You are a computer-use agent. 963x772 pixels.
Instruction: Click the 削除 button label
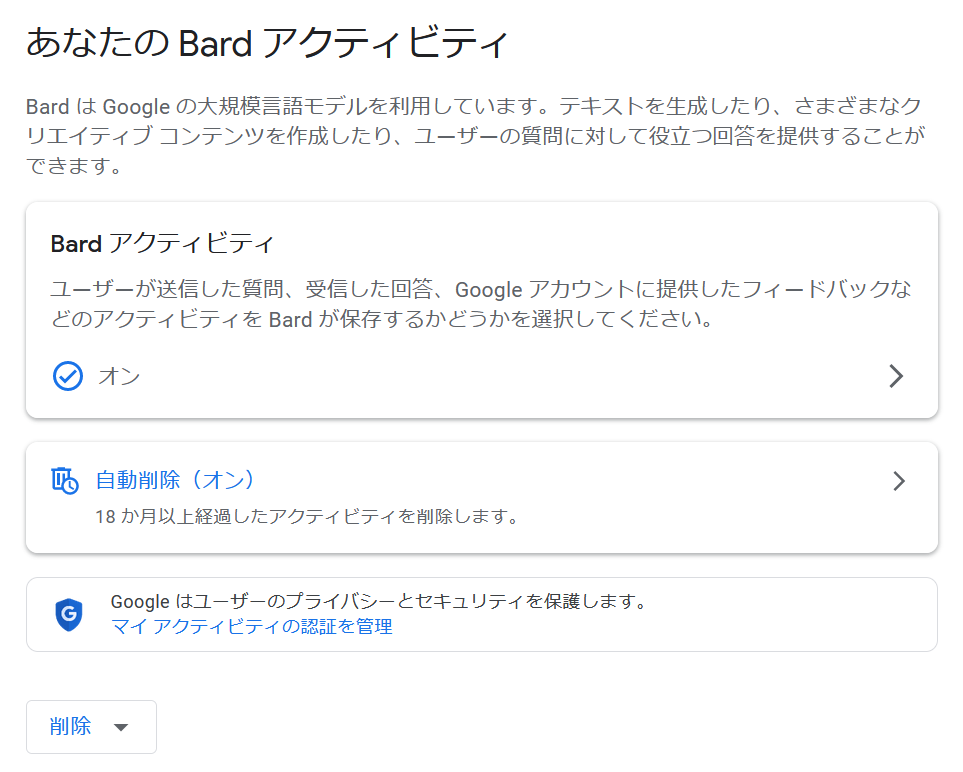(x=70, y=727)
